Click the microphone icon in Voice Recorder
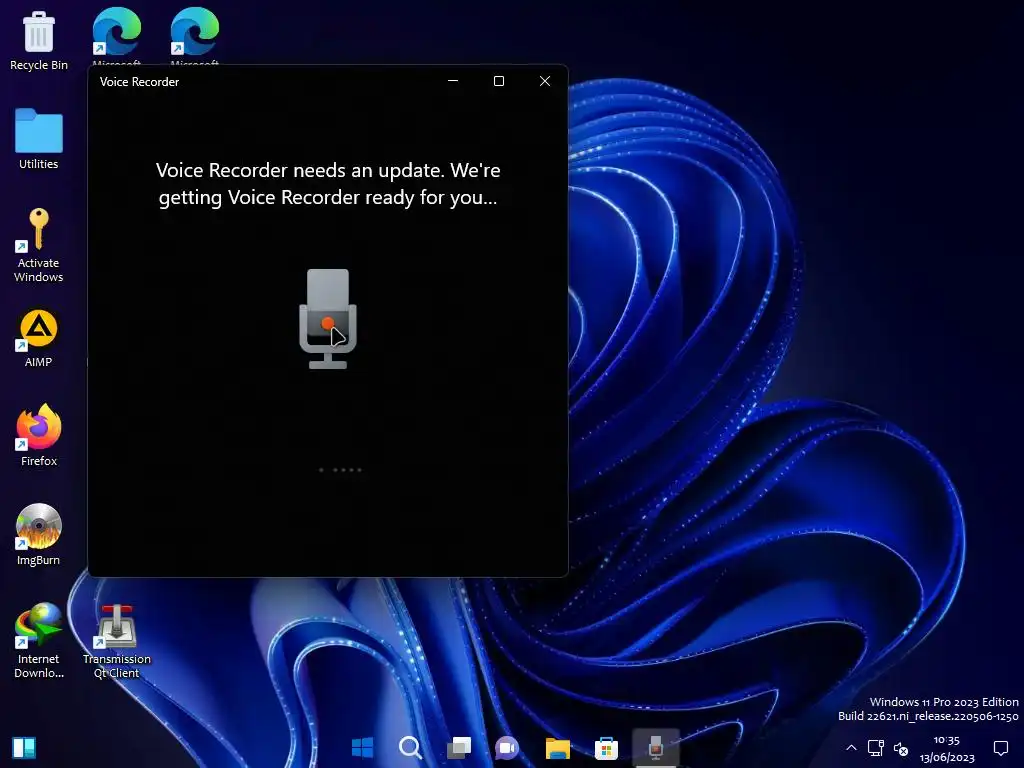Screen dimensions: 1024x768 coord(328,319)
